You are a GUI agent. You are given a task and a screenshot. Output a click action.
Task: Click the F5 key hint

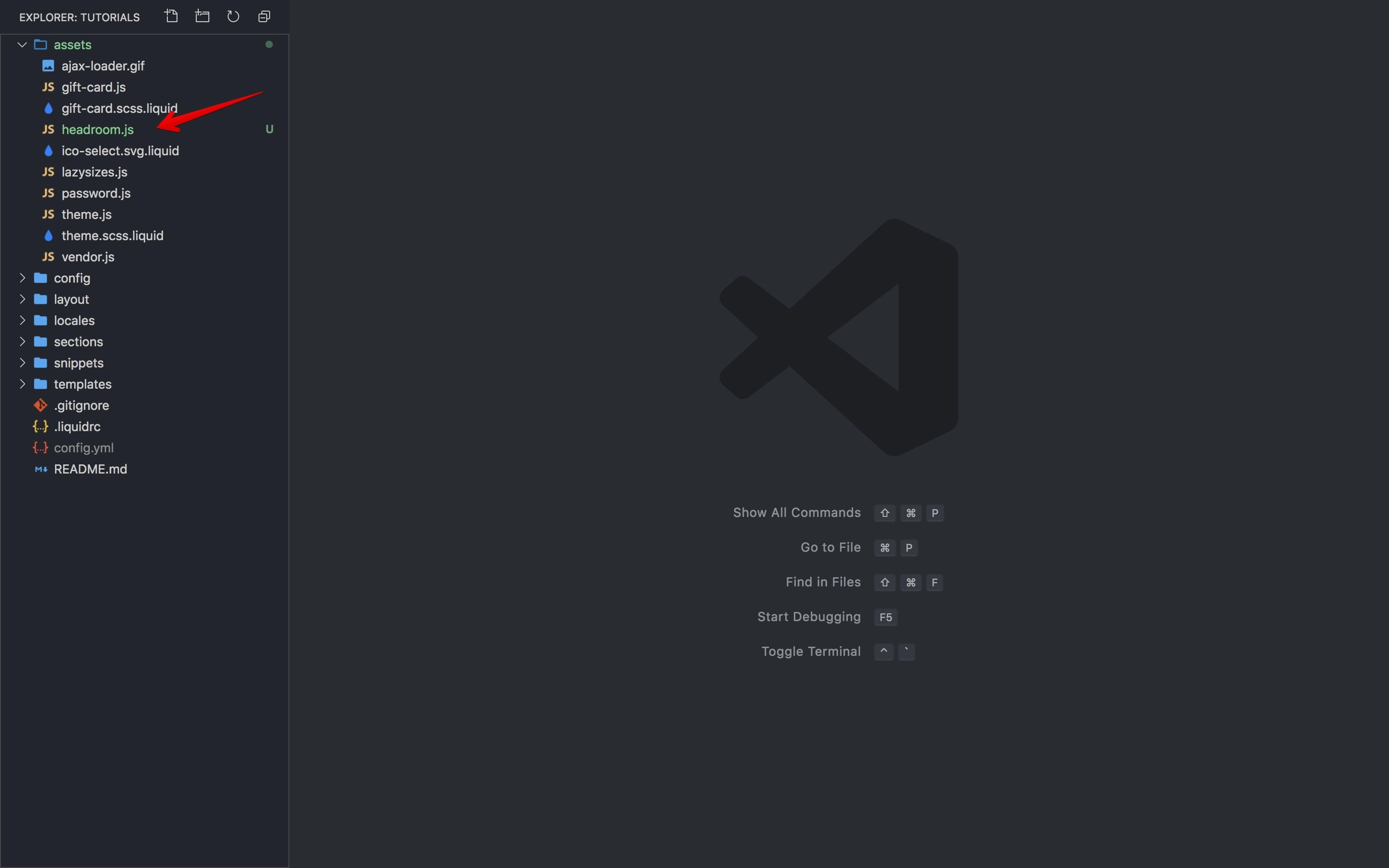coord(885,617)
